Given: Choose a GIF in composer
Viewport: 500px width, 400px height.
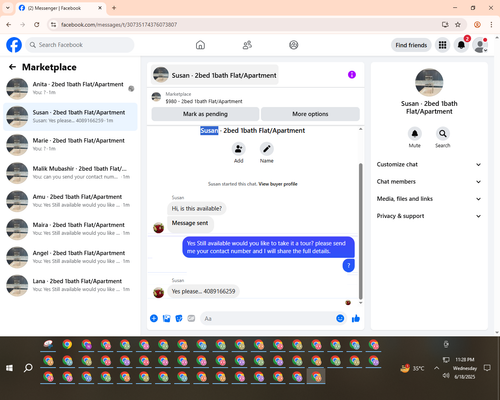Looking at the screenshot, I should tap(191, 319).
